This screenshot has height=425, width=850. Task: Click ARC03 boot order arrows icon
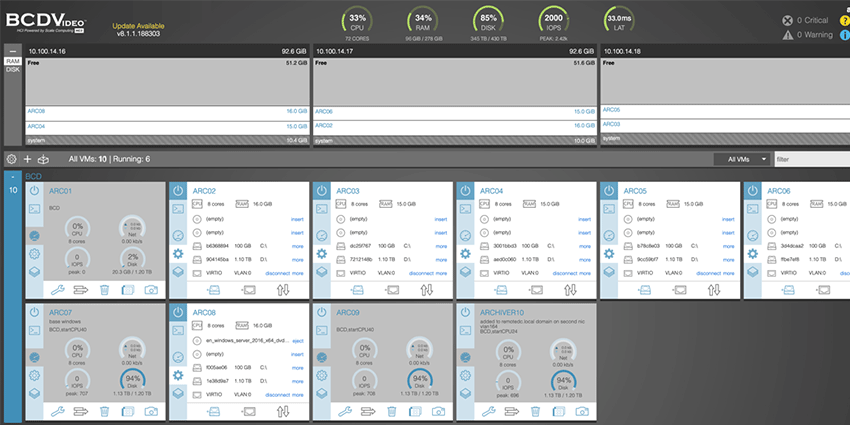coord(427,290)
